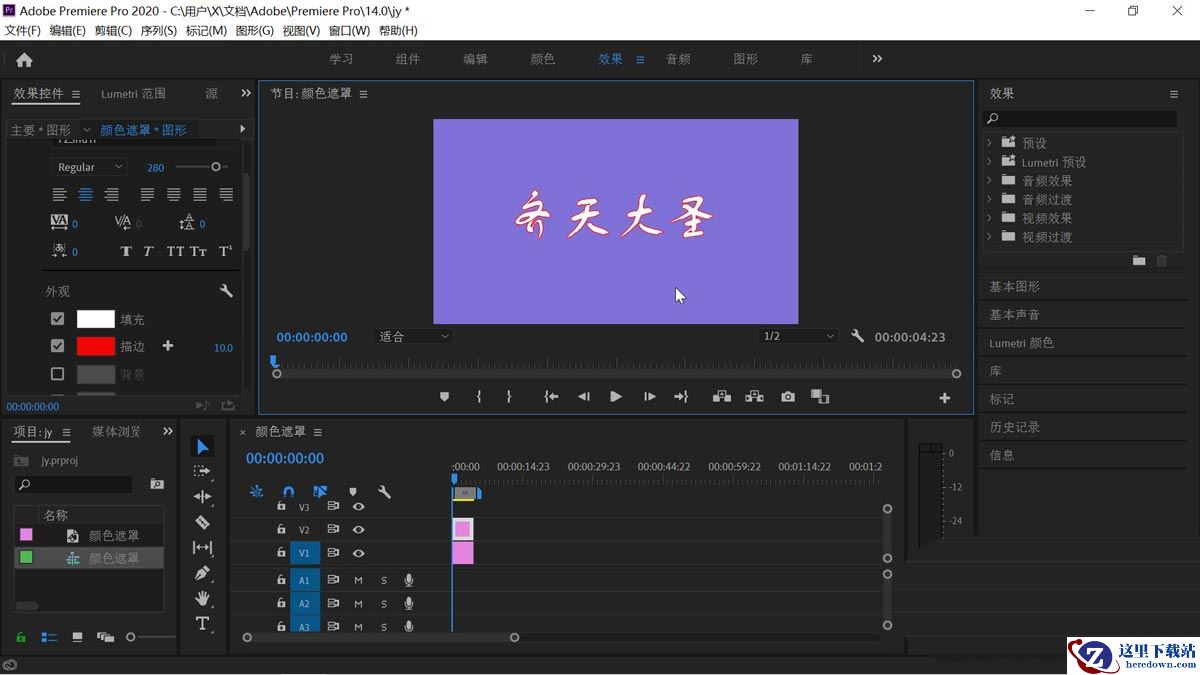Open the 历史记录 panel
Viewport: 1200px width, 675px height.
point(1014,427)
